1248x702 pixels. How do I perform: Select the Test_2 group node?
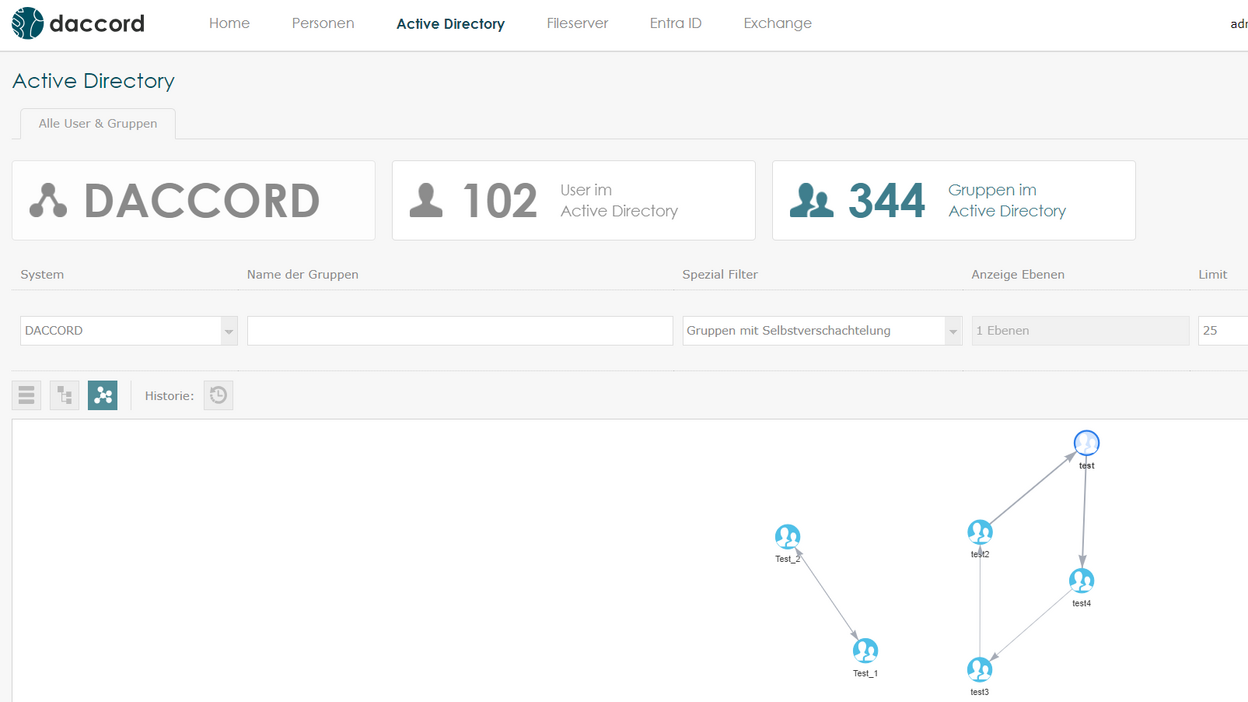787,537
